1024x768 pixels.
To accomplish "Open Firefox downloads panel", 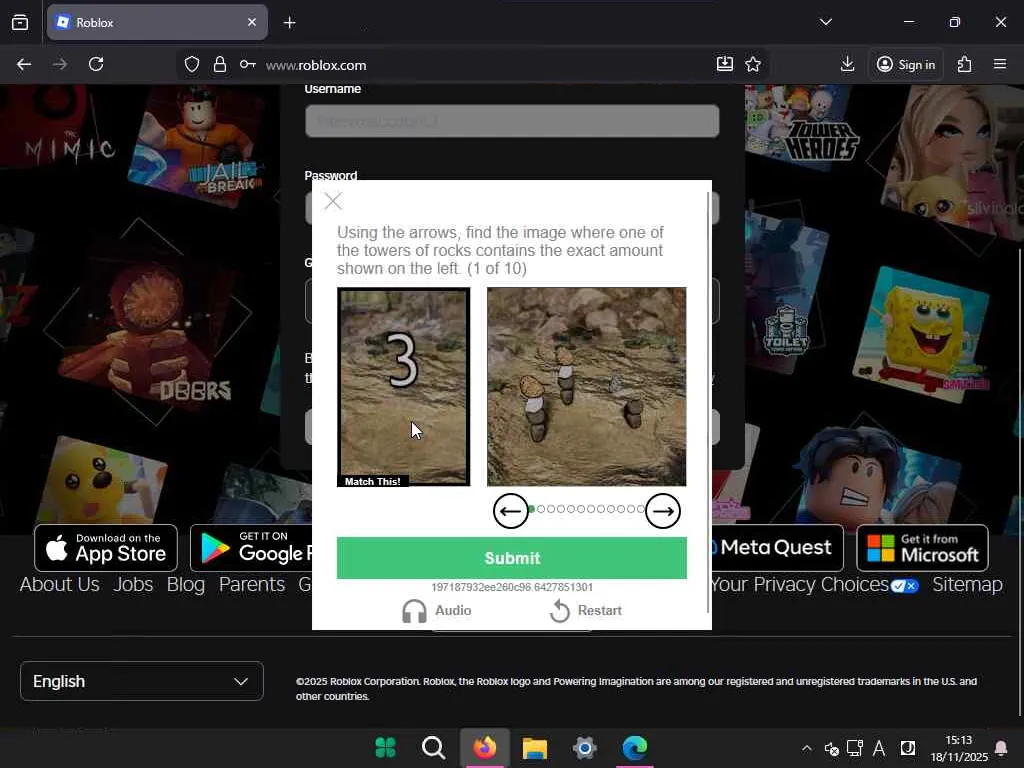I will pyautogui.click(x=847, y=64).
